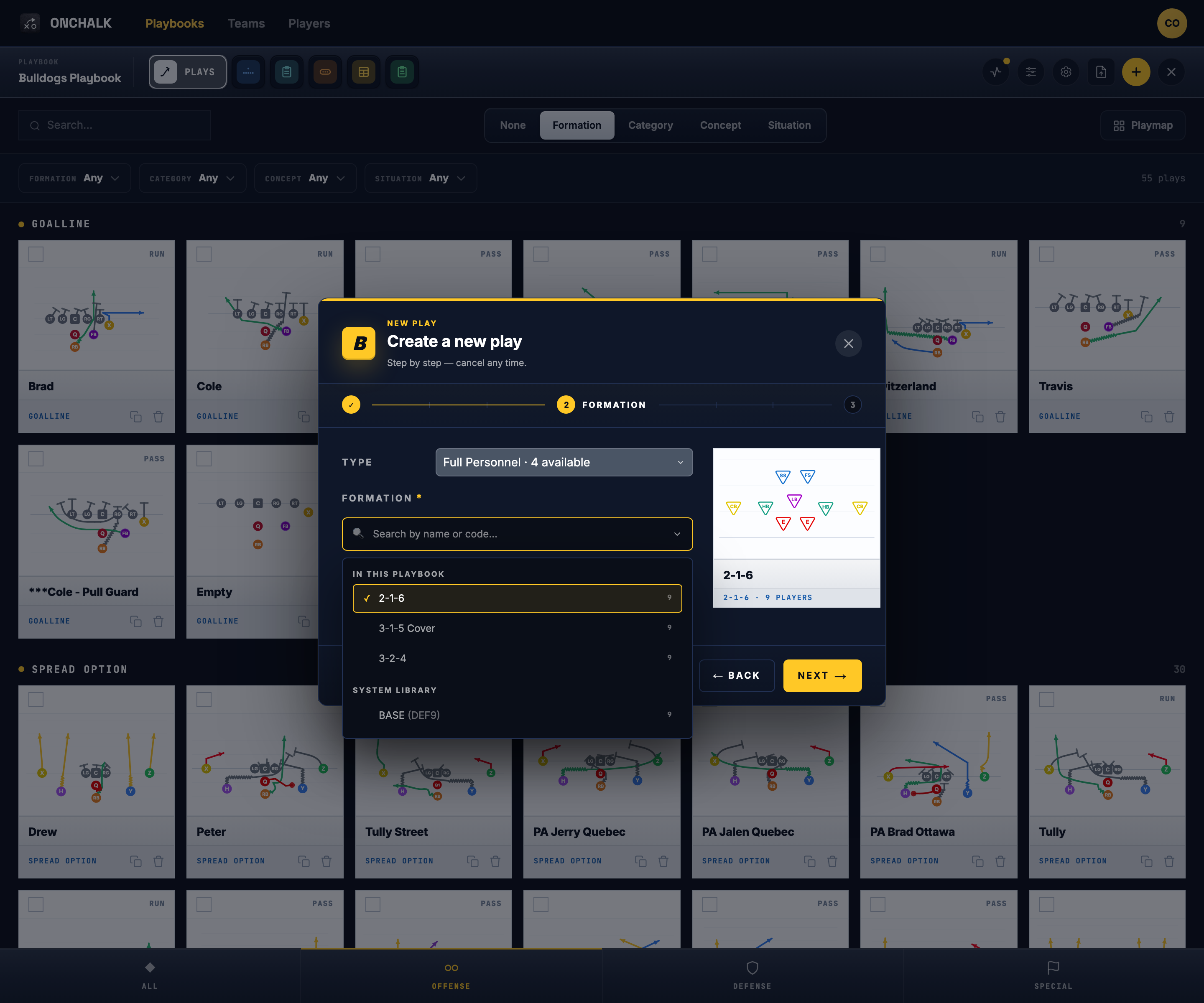The image size is (1204, 1003).
Task: Switch to the Defense bottom tab
Action: [752, 975]
